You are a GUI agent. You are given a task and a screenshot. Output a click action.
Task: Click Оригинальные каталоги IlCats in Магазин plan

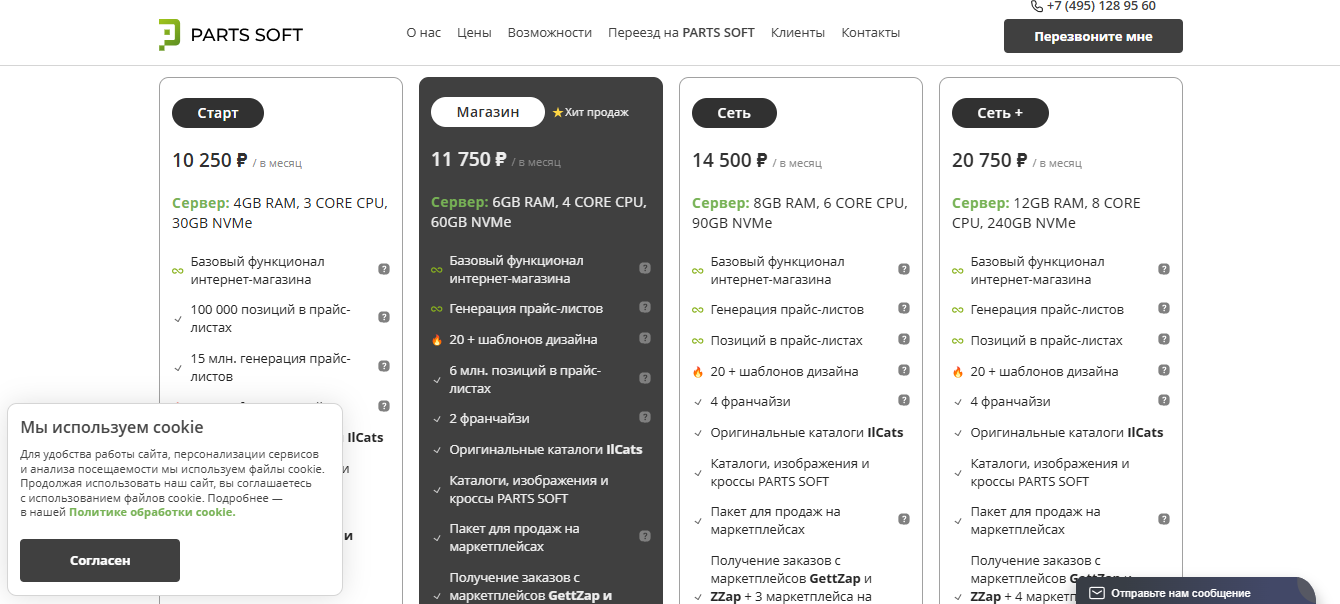click(546, 449)
